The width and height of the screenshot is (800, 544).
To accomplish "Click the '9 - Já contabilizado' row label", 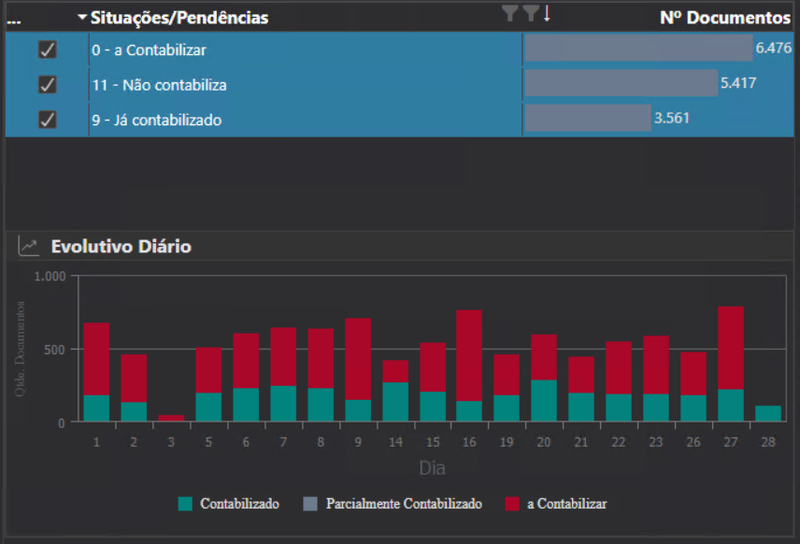I will tap(157, 120).
